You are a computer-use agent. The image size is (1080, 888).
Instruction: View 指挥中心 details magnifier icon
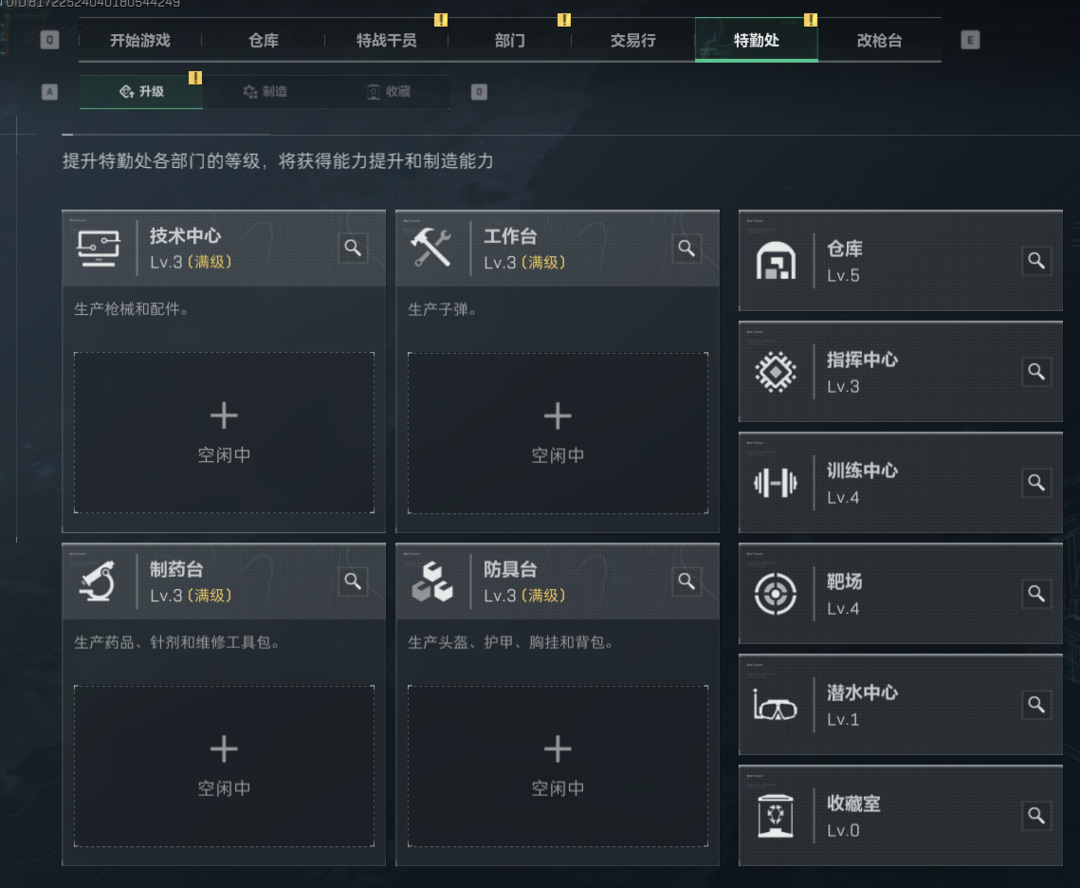click(1037, 371)
